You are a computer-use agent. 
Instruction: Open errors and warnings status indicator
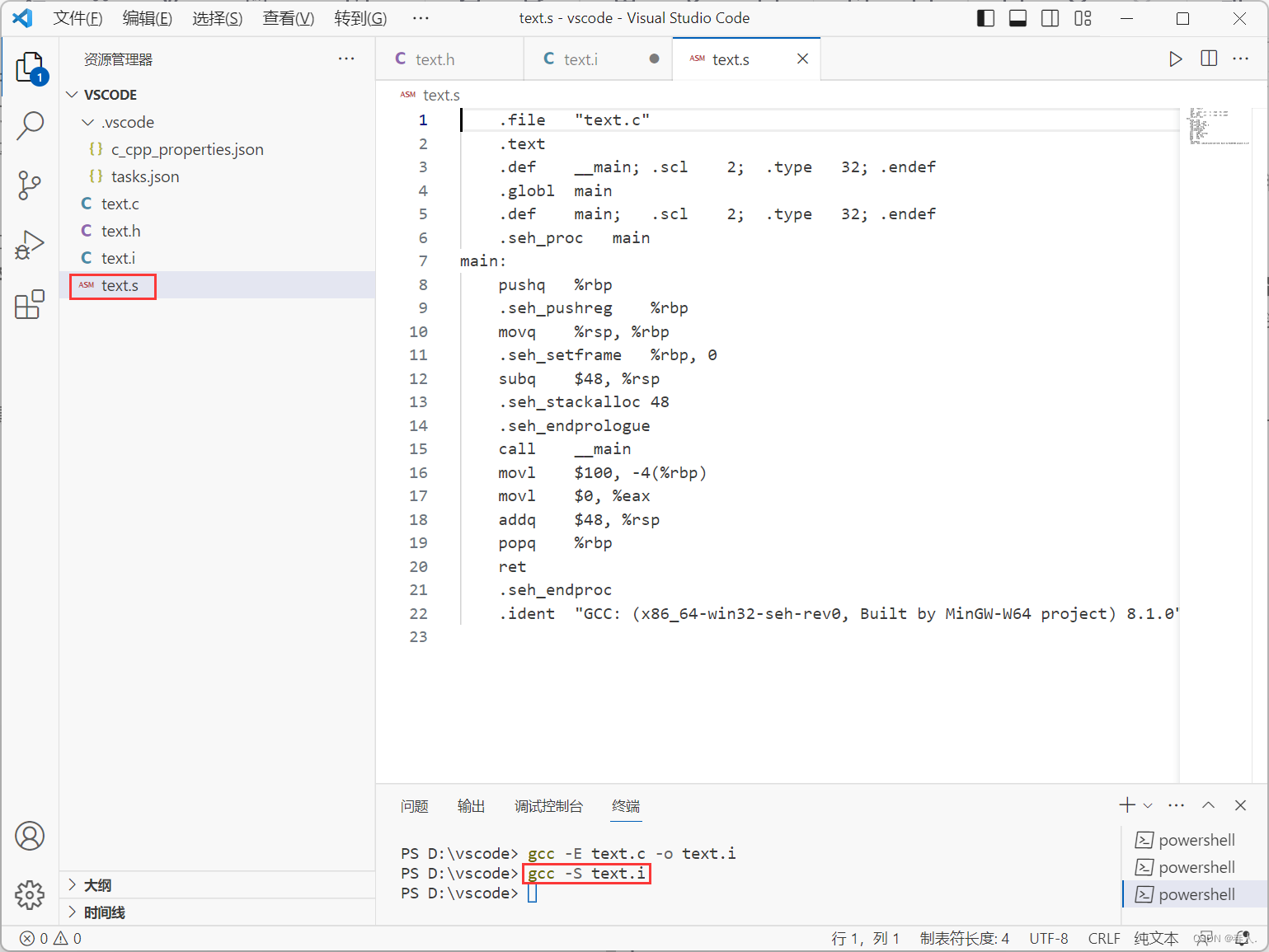50,938
